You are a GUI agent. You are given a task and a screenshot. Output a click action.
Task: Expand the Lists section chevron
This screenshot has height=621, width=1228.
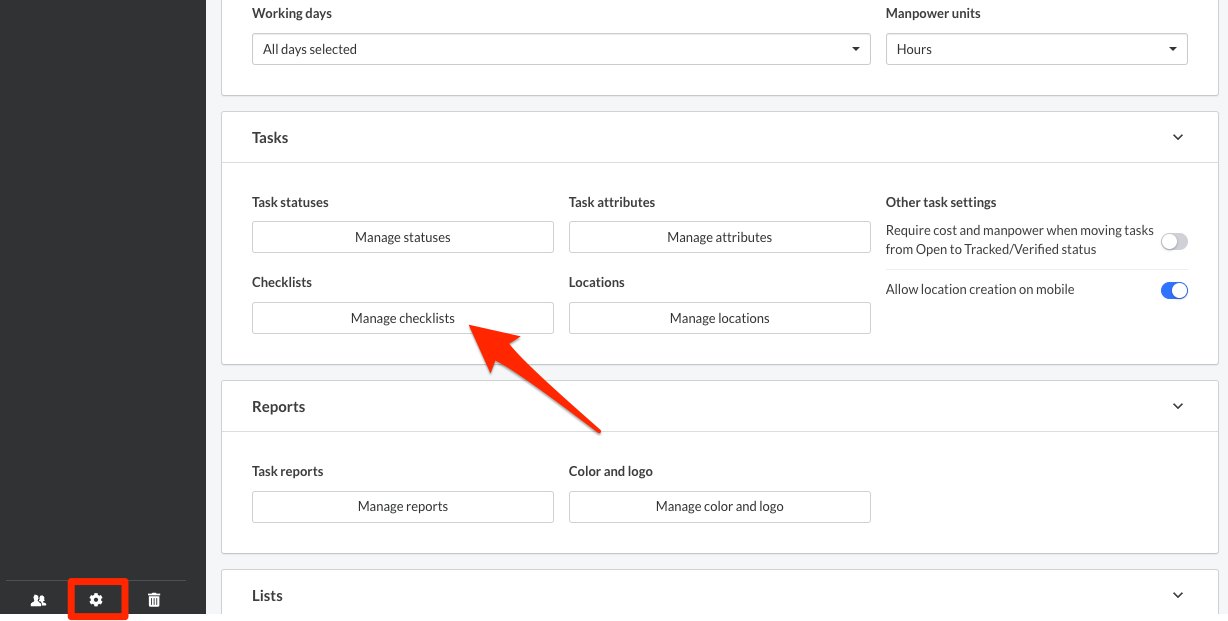[x=1177, y=595]
